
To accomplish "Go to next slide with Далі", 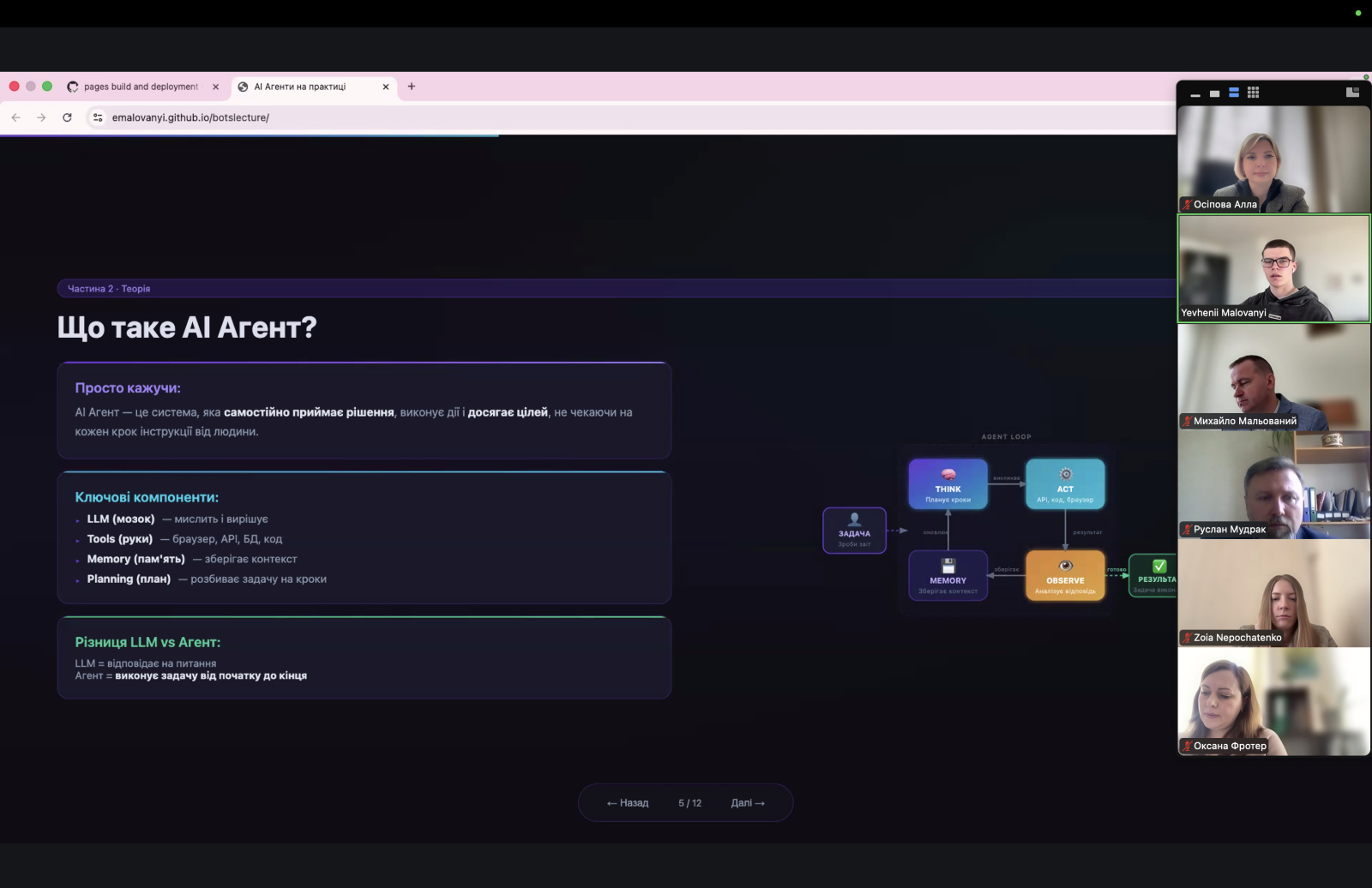I will (x=747, y=803).
